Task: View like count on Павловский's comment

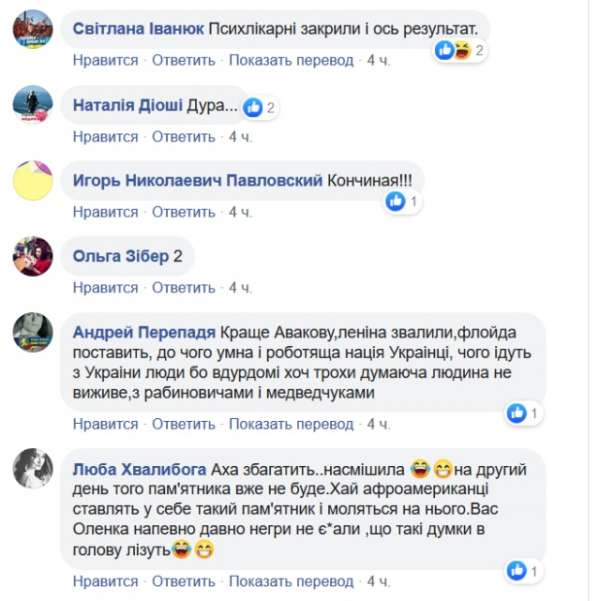Action: tap(402, 201)
